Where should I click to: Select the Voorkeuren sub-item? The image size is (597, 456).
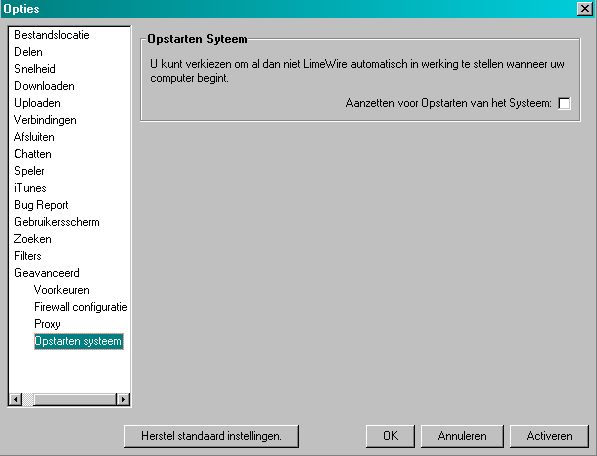[x=62, y=290]
